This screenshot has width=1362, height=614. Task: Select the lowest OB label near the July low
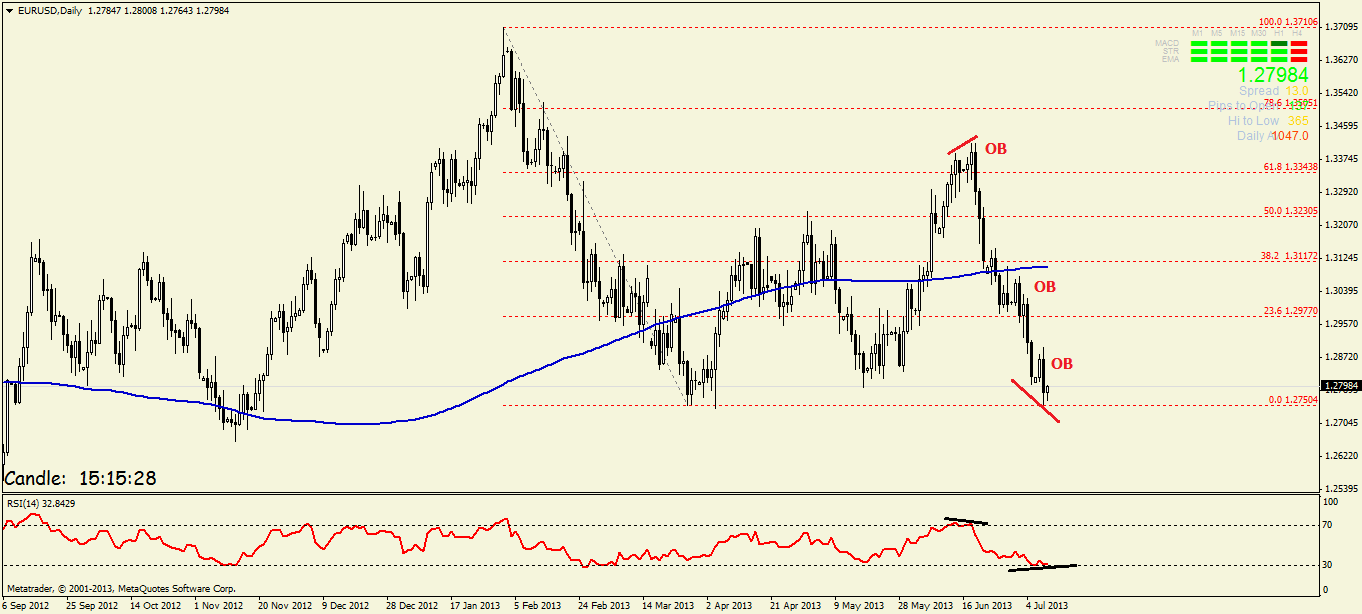tap(1062, 364)
